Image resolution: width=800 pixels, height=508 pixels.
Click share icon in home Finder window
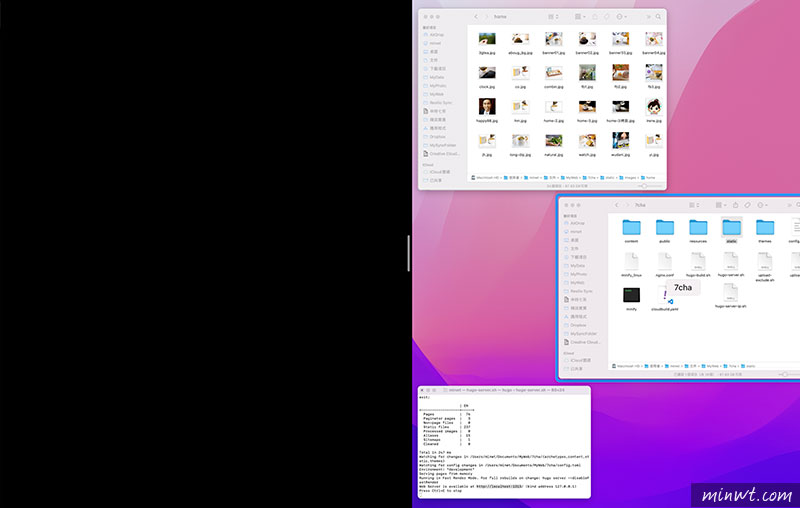[x=595, y=17]
